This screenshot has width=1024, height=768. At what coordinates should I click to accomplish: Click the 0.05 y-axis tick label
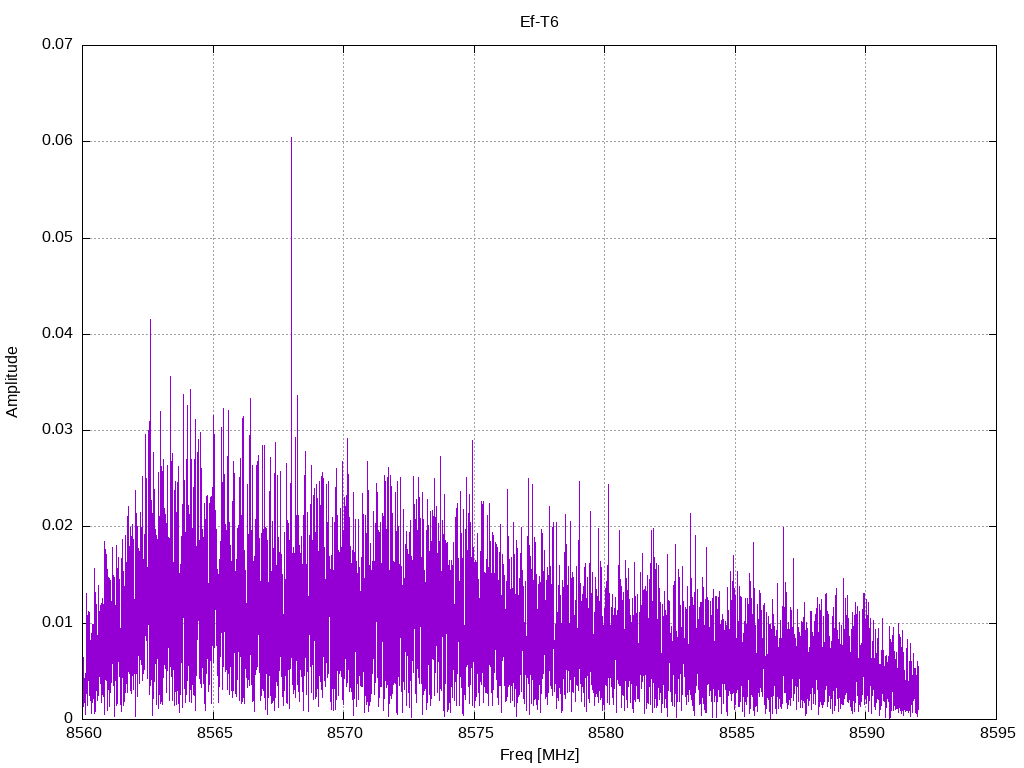[57, 238]
